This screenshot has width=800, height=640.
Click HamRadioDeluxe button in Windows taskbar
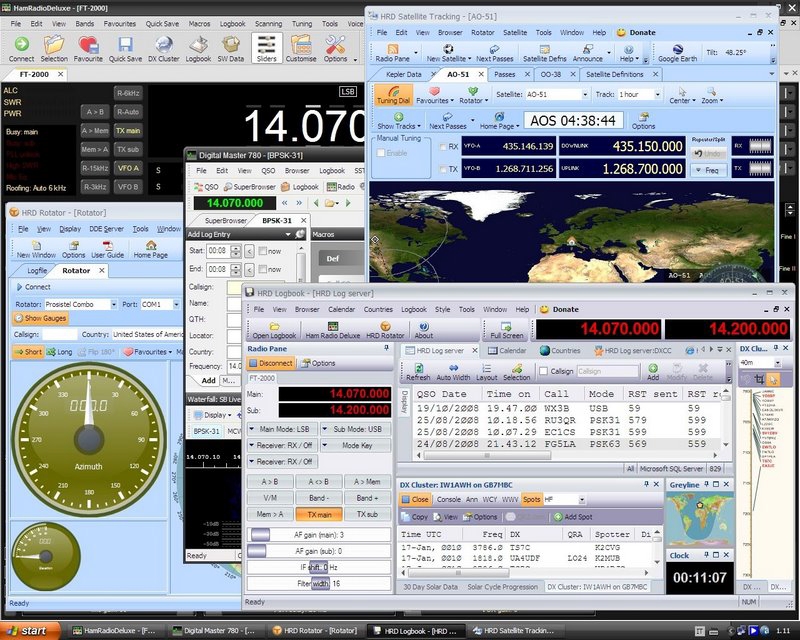[114, 631]
